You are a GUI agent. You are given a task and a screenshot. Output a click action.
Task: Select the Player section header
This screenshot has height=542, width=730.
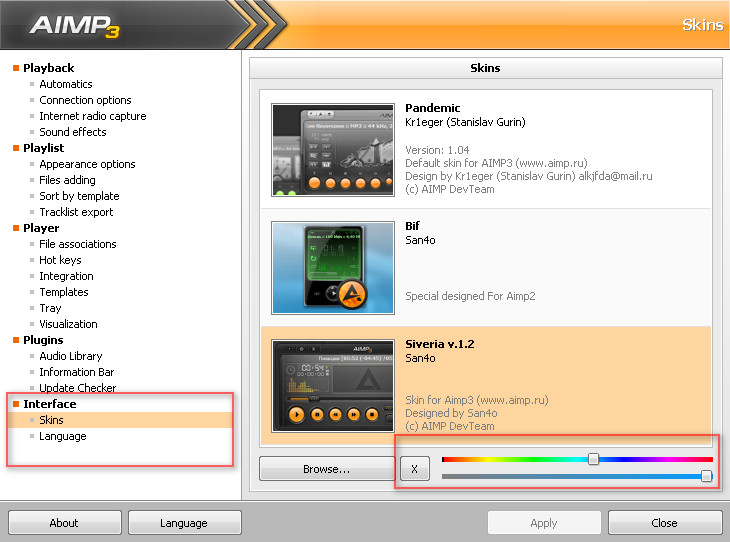click(41, 228)
